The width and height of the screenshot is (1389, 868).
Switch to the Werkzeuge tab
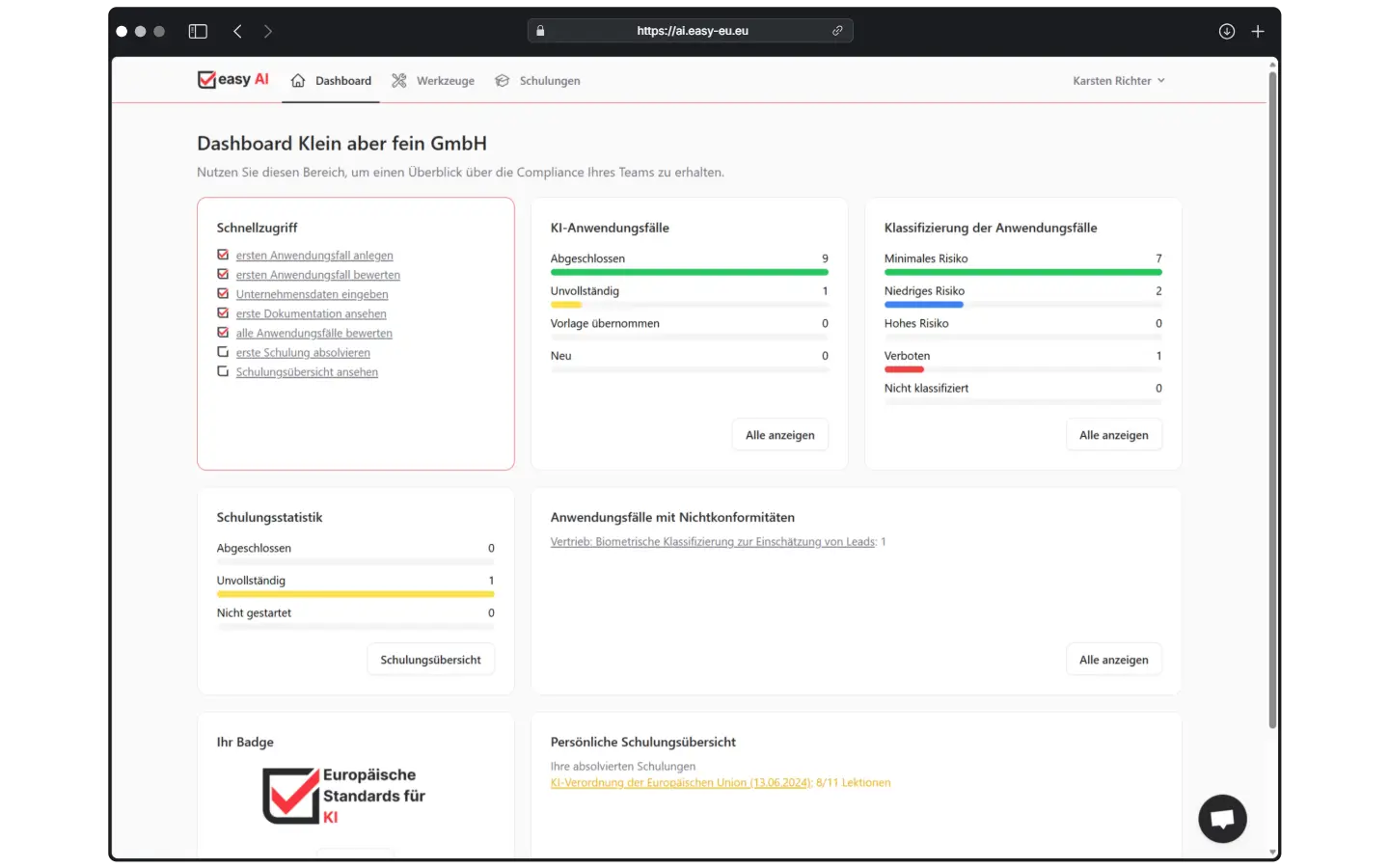[x=445, y=80]
